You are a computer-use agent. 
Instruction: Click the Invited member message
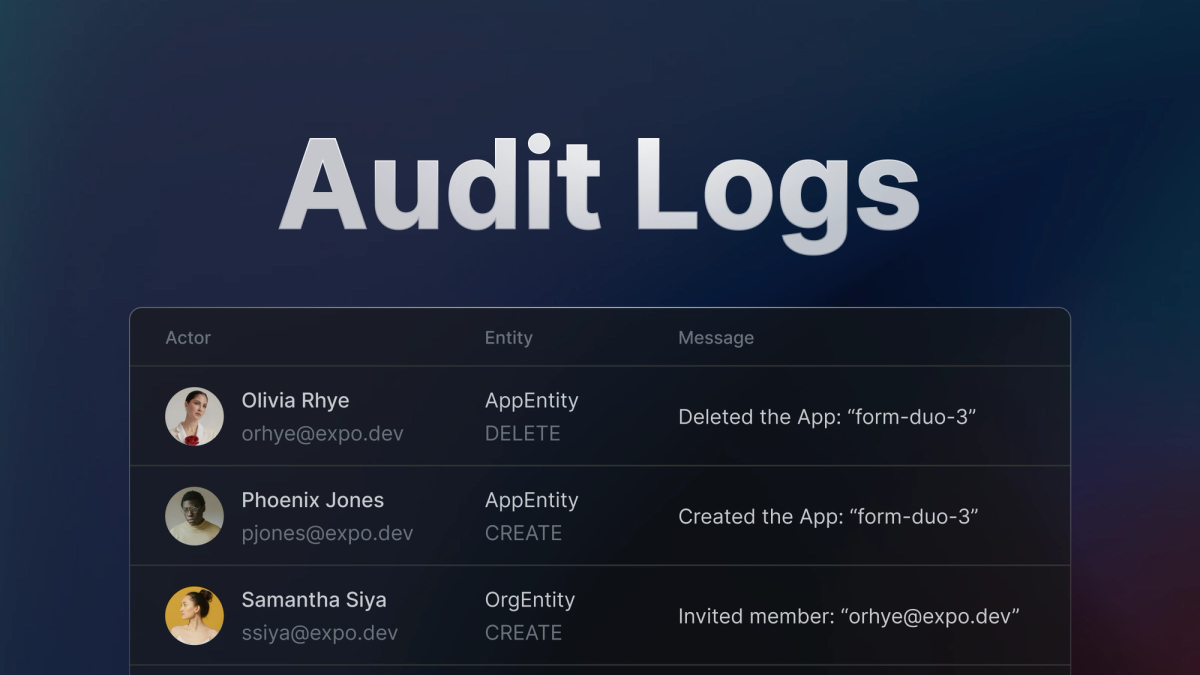point(849,617)
